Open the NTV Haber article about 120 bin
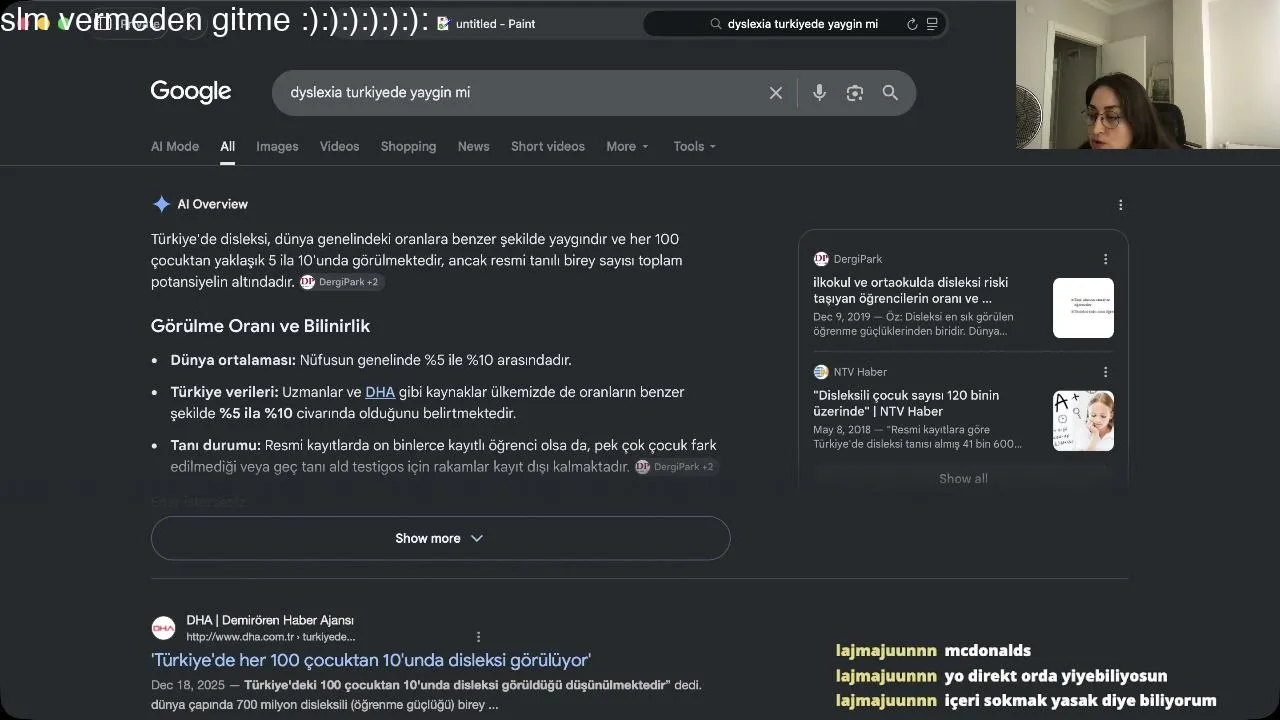Screen dimensions: 1280x720 pyautogui.click(x=906, y=403)
